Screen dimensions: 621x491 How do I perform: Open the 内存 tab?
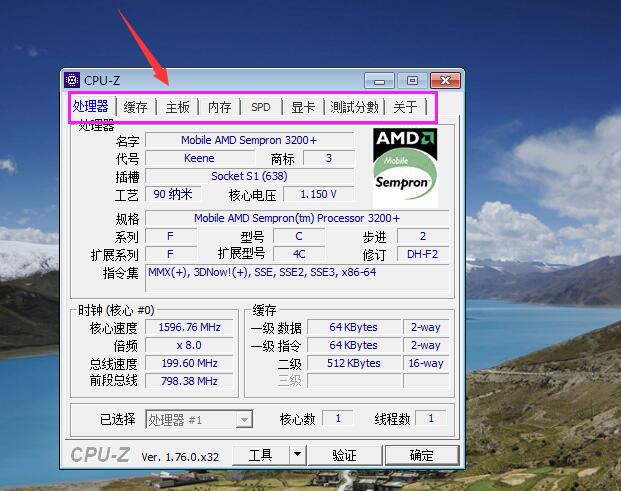(219, 107)
